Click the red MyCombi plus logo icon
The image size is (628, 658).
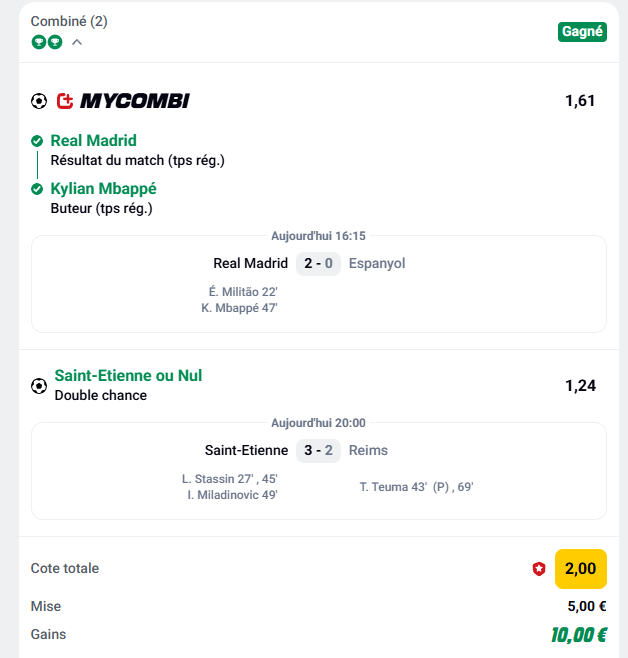65,101
